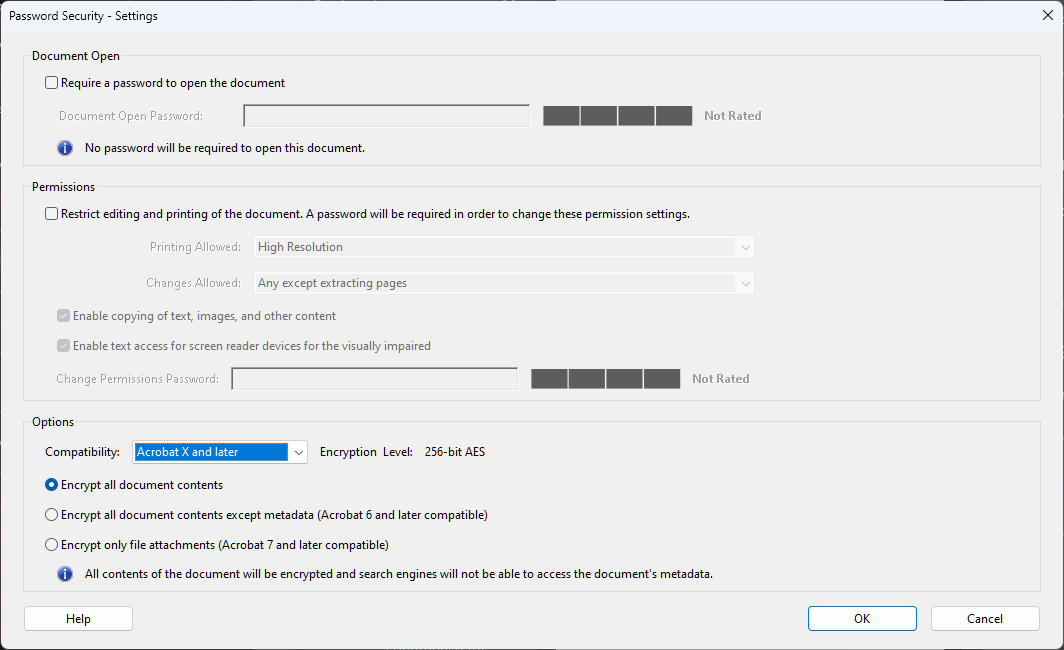Dismiss changes with the Cancel button
This screenshot has width=1064, height=650.
984,618
